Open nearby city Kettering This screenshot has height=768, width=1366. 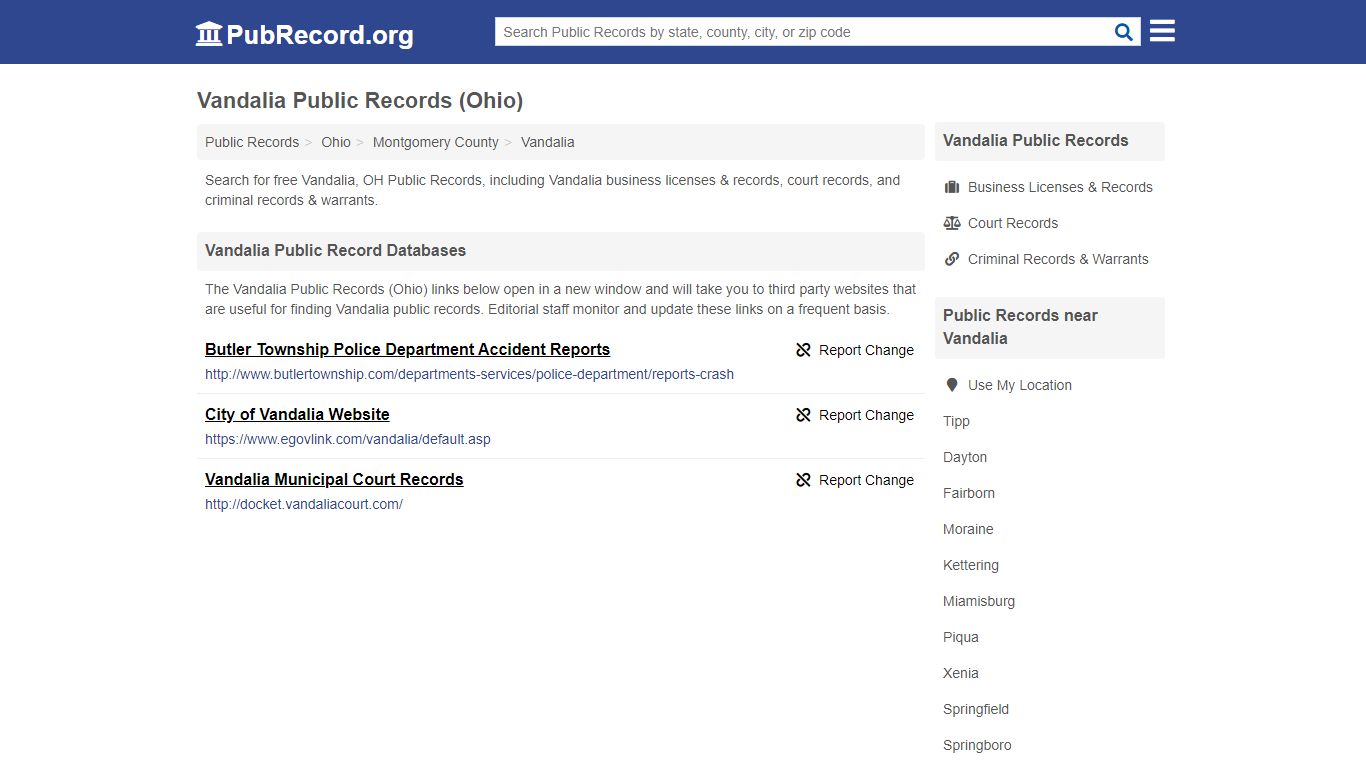pyautogui.click(x=971, y=565)
